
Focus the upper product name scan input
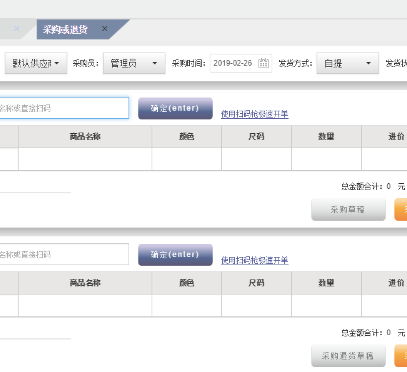[64, 108]
